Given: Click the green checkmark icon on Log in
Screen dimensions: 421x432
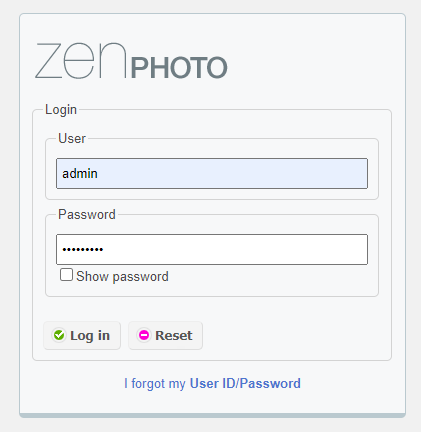Looking at the screenshot, I should [x=59, y=335].
